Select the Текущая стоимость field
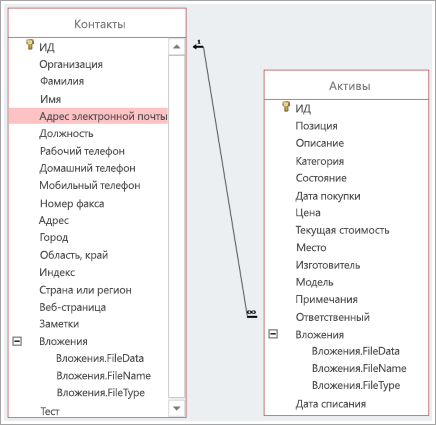 pos(343,230)
